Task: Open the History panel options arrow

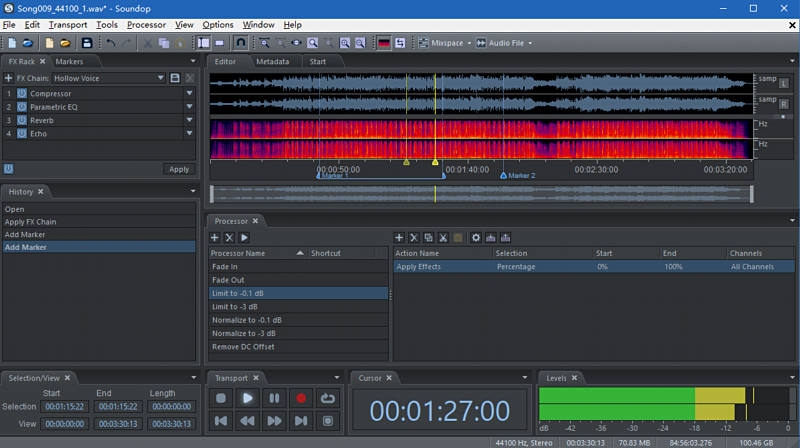Action: [193, 191]
